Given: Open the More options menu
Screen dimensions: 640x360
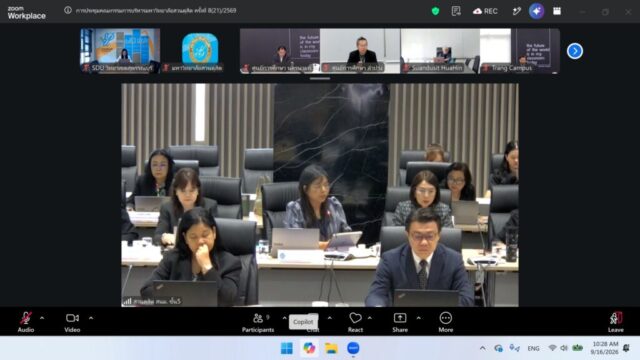Looking at the screenshot, I should click(445, 322).
